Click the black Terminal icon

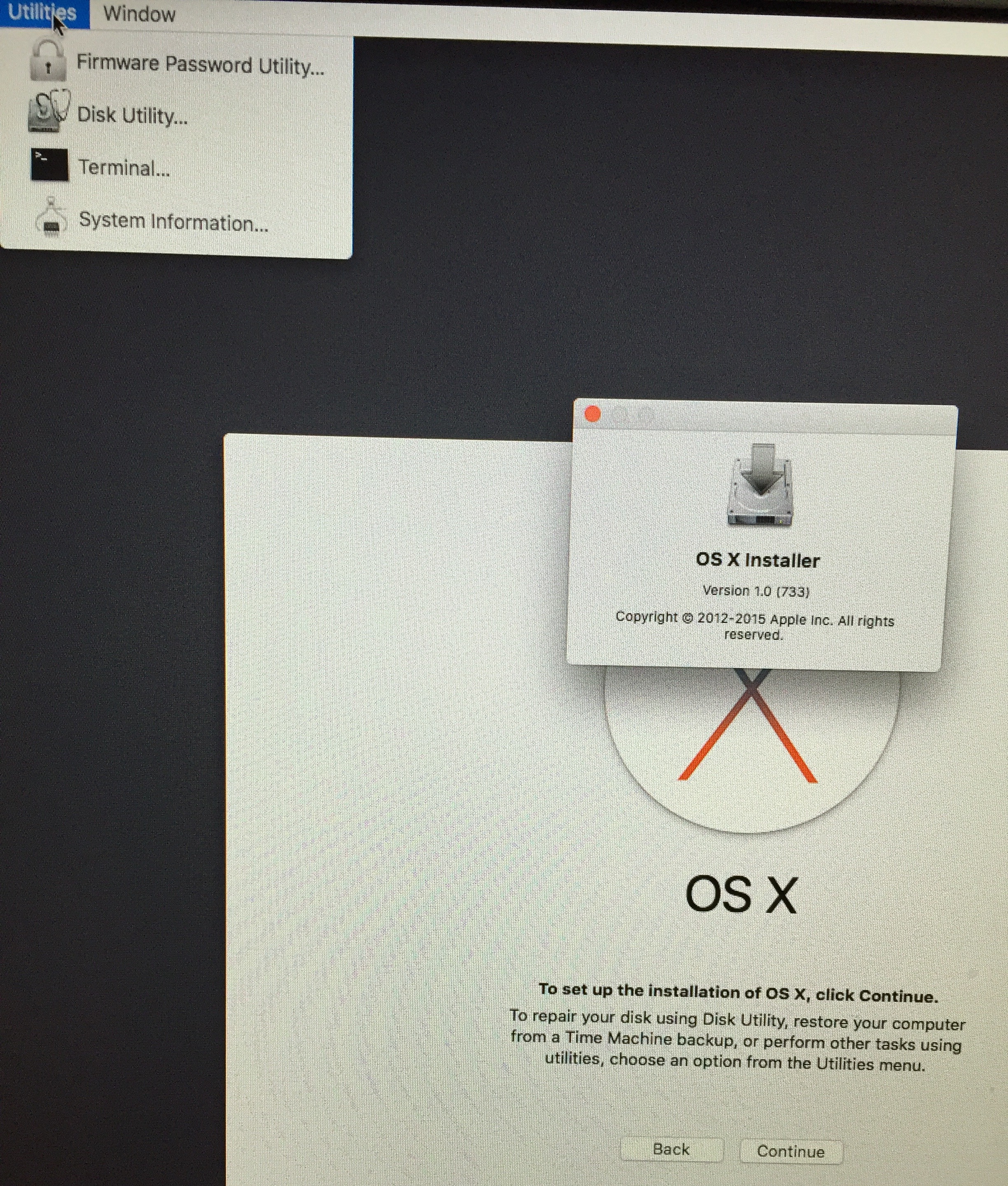(x=49, y=165)
